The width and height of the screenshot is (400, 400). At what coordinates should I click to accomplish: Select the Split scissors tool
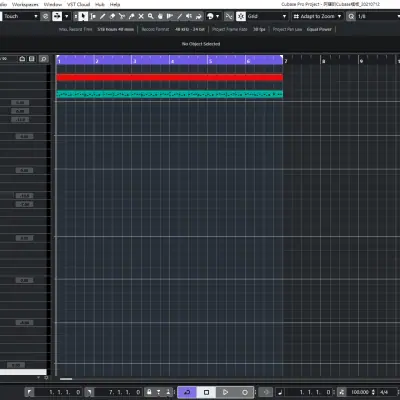[x=122, y=16]
